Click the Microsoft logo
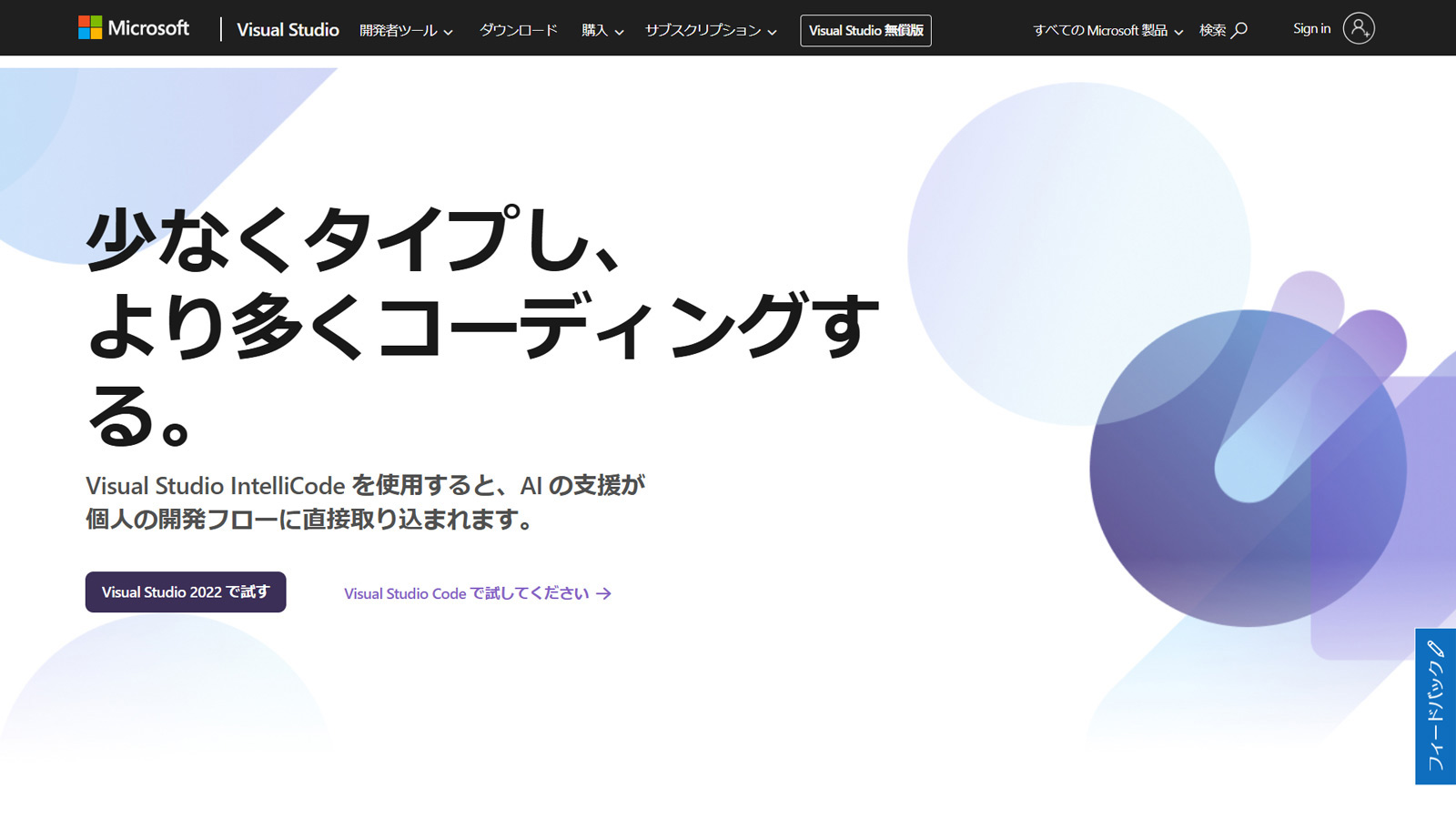 (134, 28)
